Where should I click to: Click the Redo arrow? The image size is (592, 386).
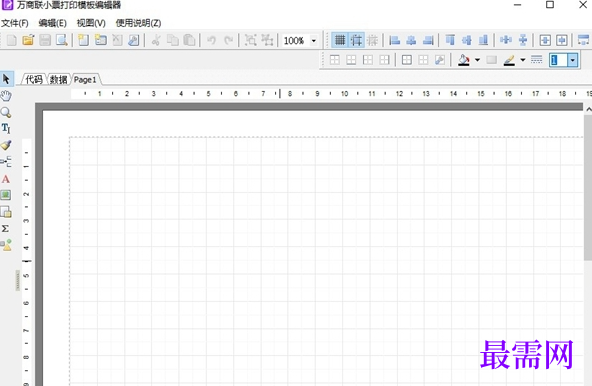pos(228,40)
